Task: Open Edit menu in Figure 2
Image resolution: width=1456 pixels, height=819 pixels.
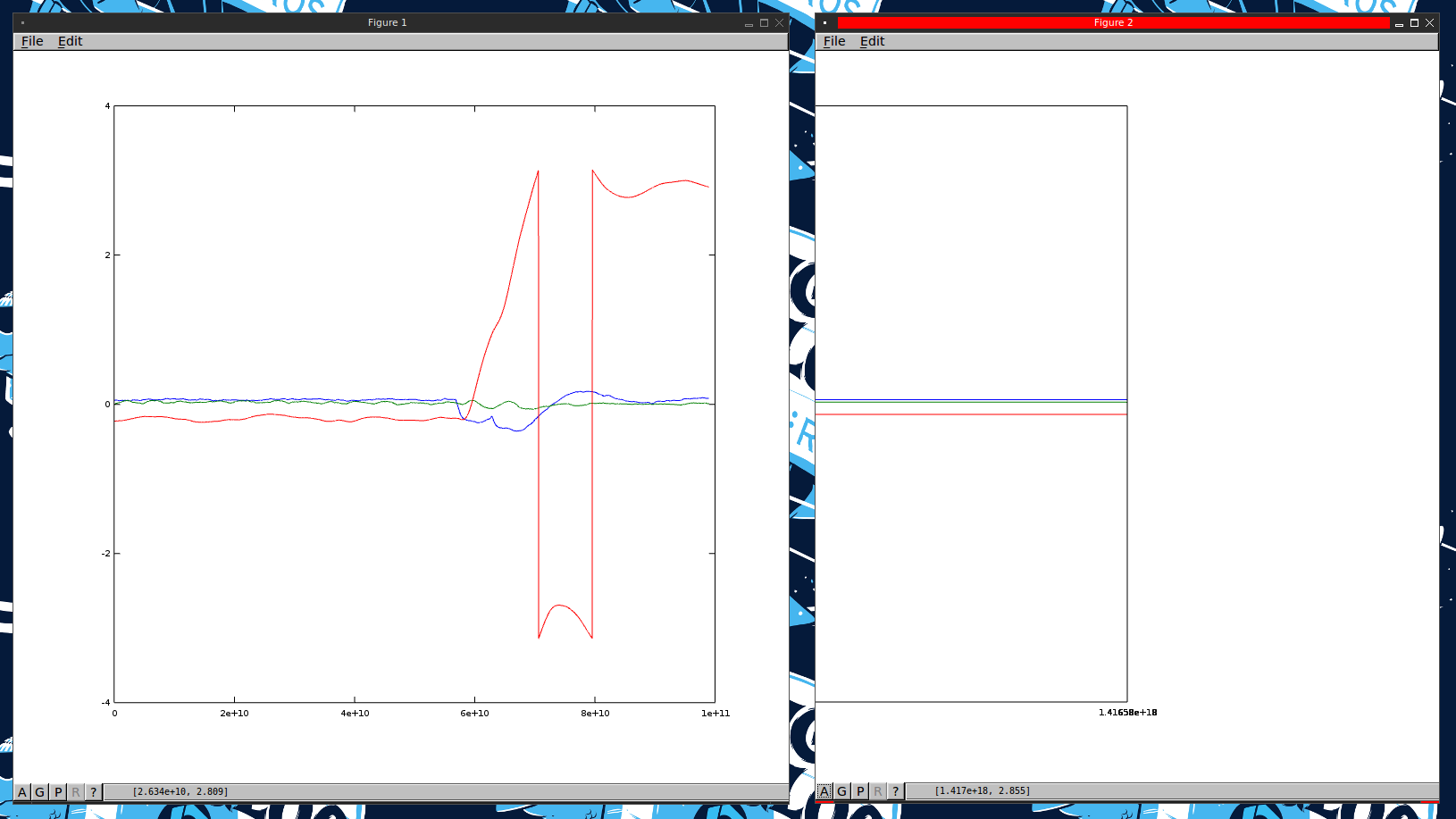Action: pos(872,41)
